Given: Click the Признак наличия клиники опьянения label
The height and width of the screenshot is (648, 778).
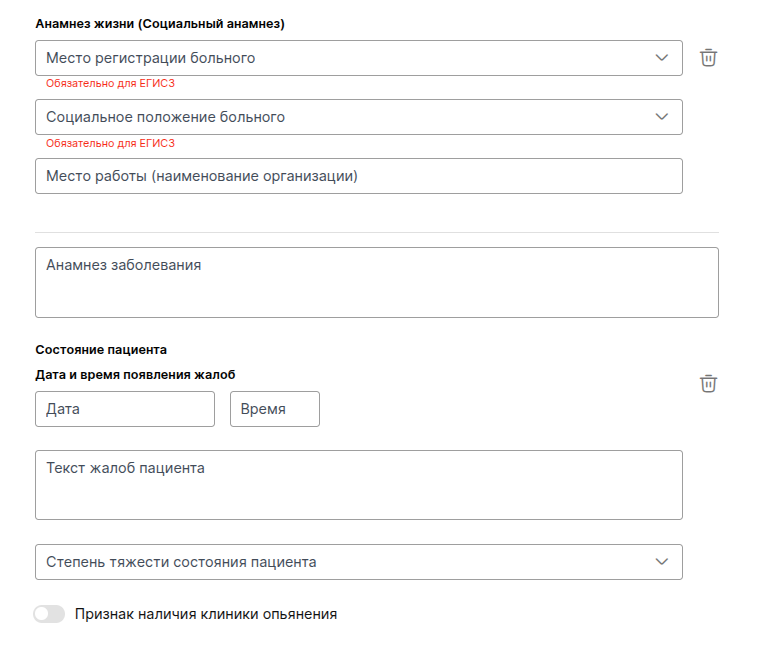Looking at the screenshot, I should pyautogui.click(x=206, y=614).
